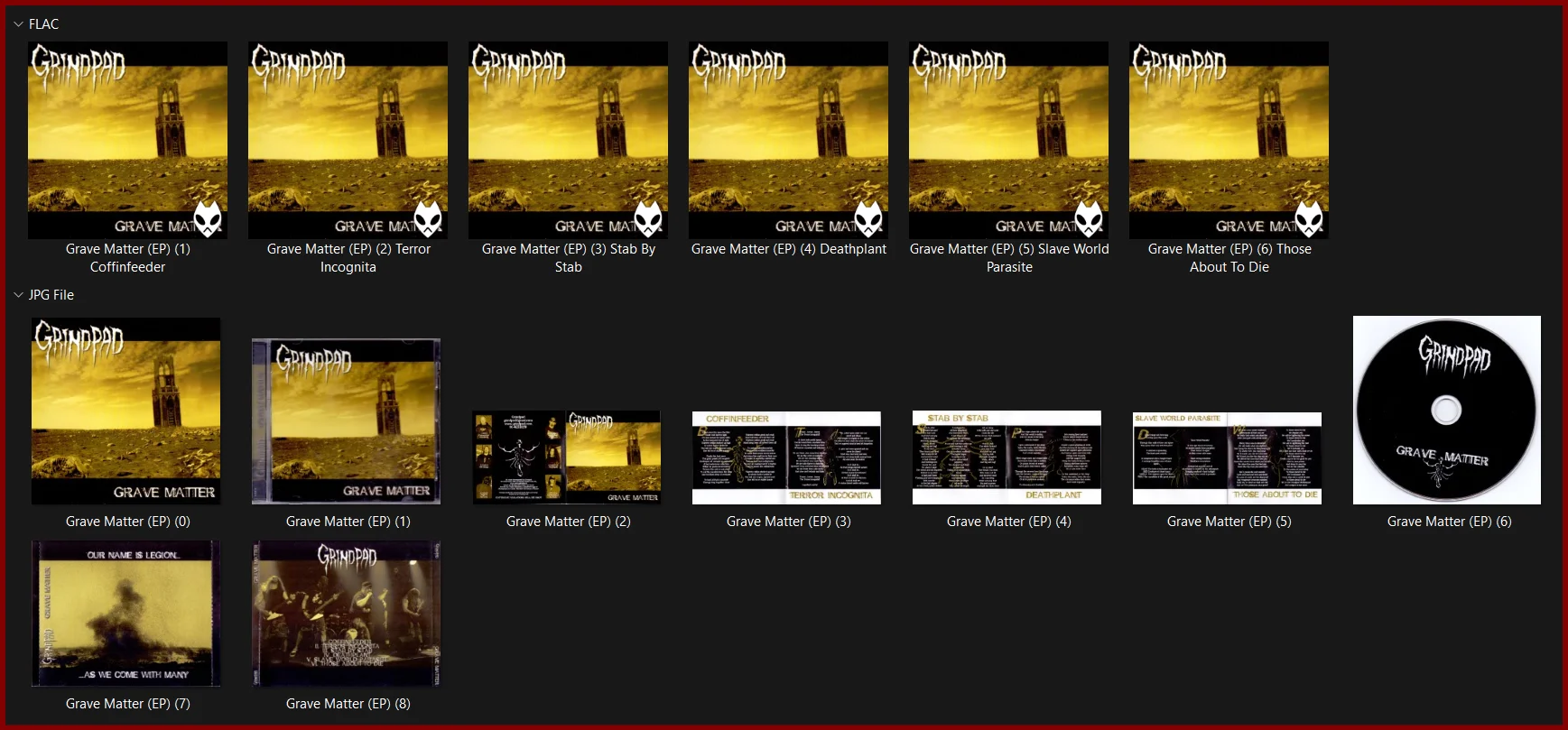The width and height of the screenshot is (1568, 730).
Task: Select the Stab By Stab FLAC thumbnail
Action: (x=568, y=140)
